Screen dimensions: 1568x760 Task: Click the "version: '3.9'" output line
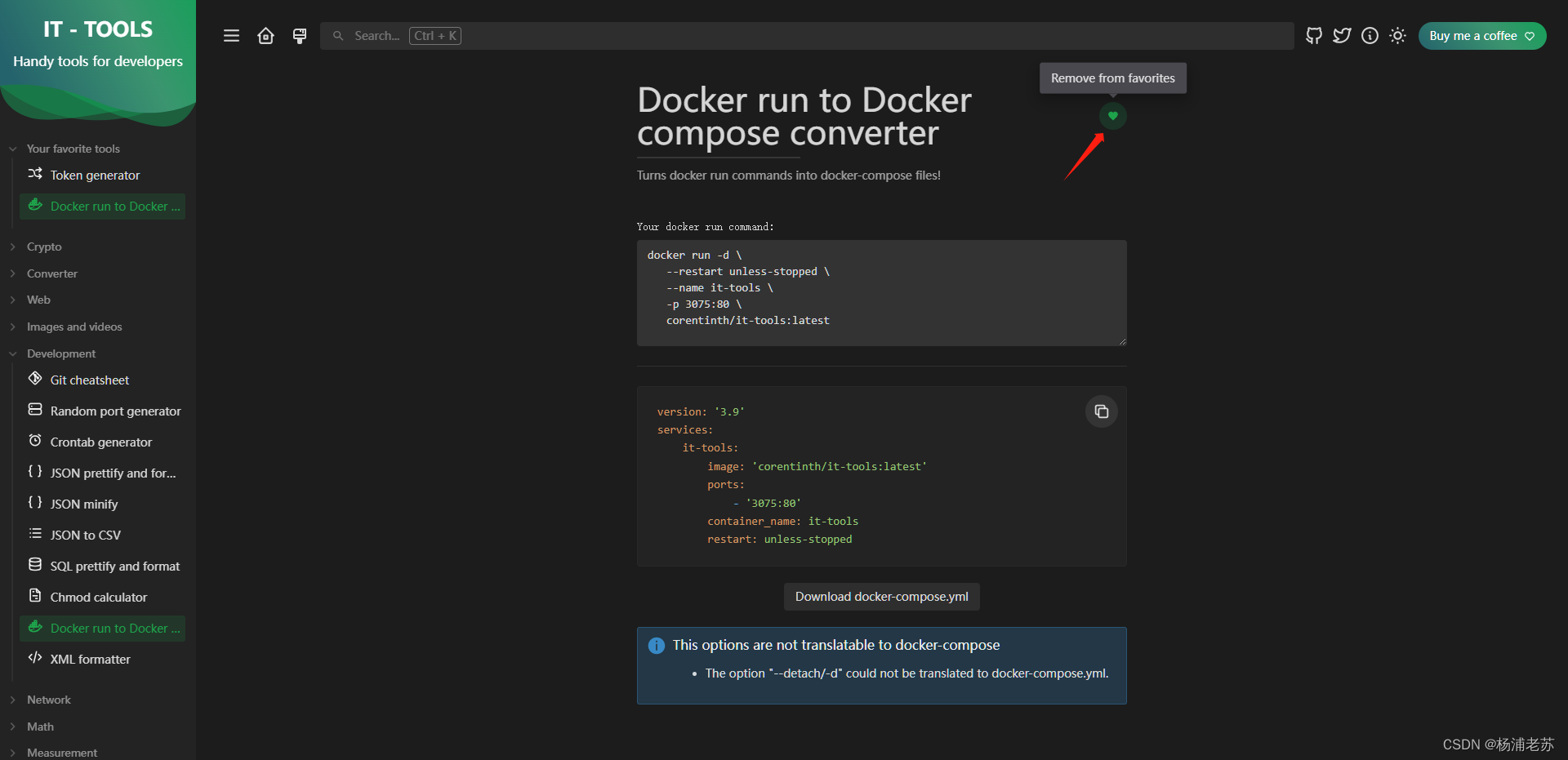point(701,412)
